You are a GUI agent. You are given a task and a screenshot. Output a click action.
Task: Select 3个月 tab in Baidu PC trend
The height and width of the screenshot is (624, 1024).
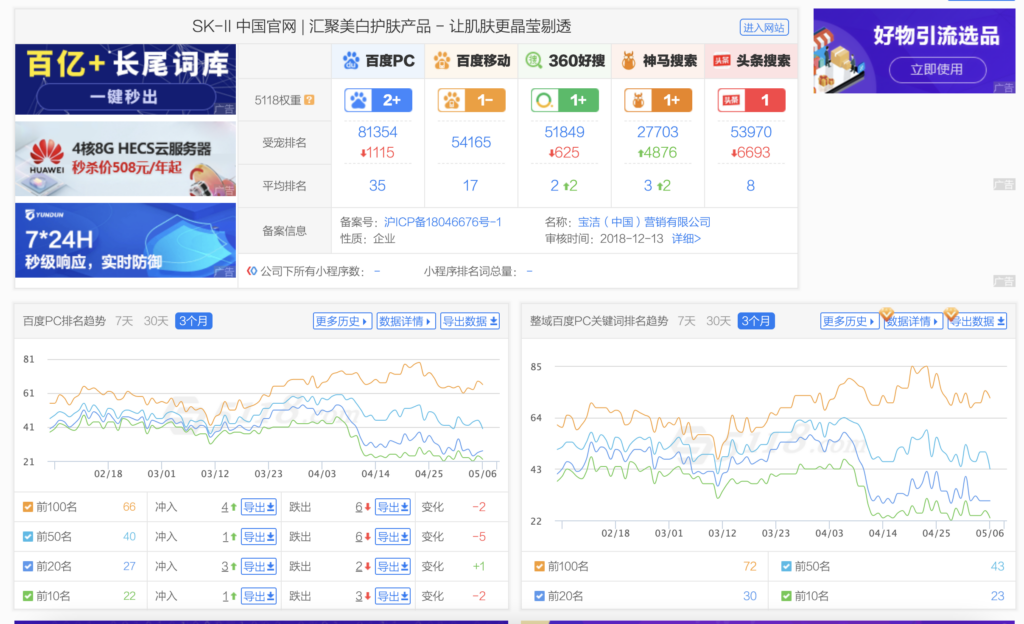[x=193, y=321]
